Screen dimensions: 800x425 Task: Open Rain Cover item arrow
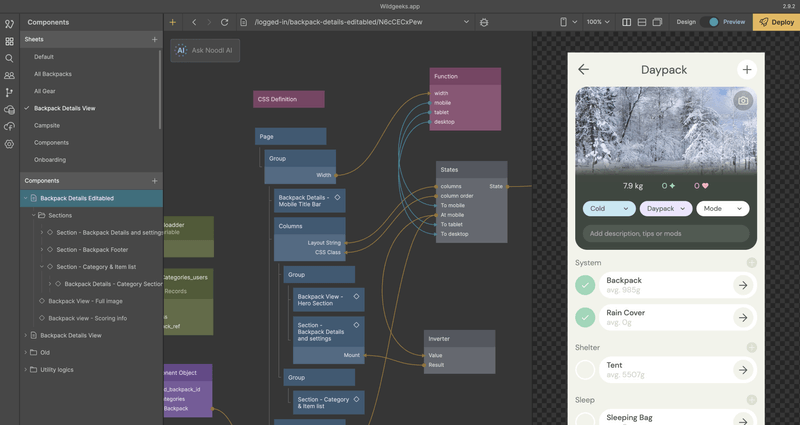point(743,317)
